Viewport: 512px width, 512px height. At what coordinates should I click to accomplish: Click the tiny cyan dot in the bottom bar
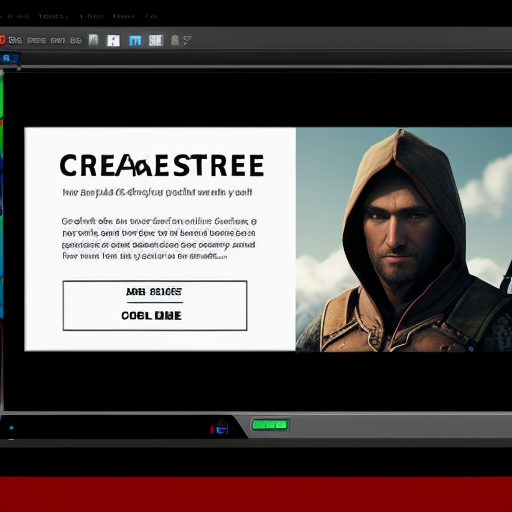point(11,427)
